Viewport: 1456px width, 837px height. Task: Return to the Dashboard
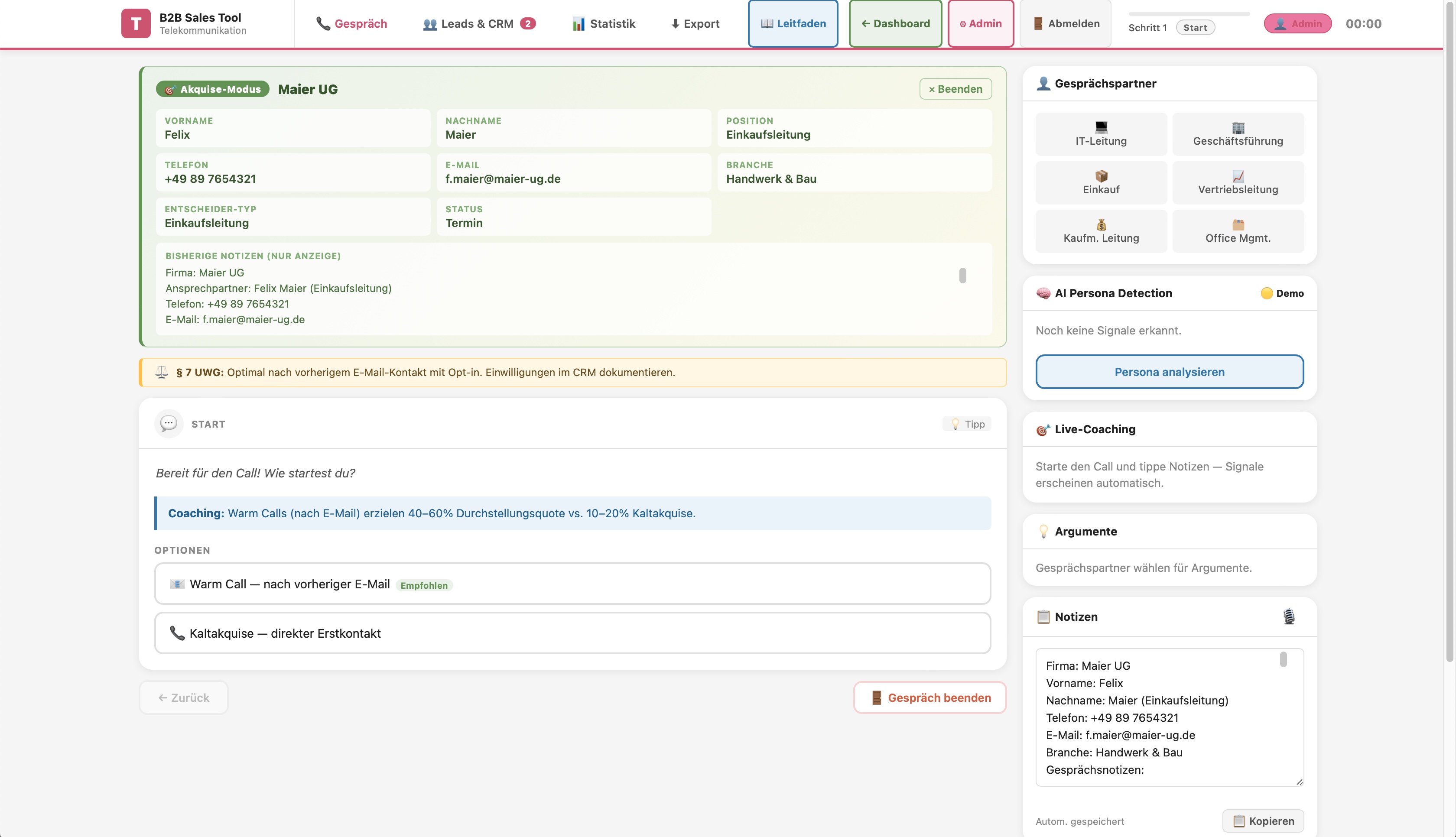[895, 23]
